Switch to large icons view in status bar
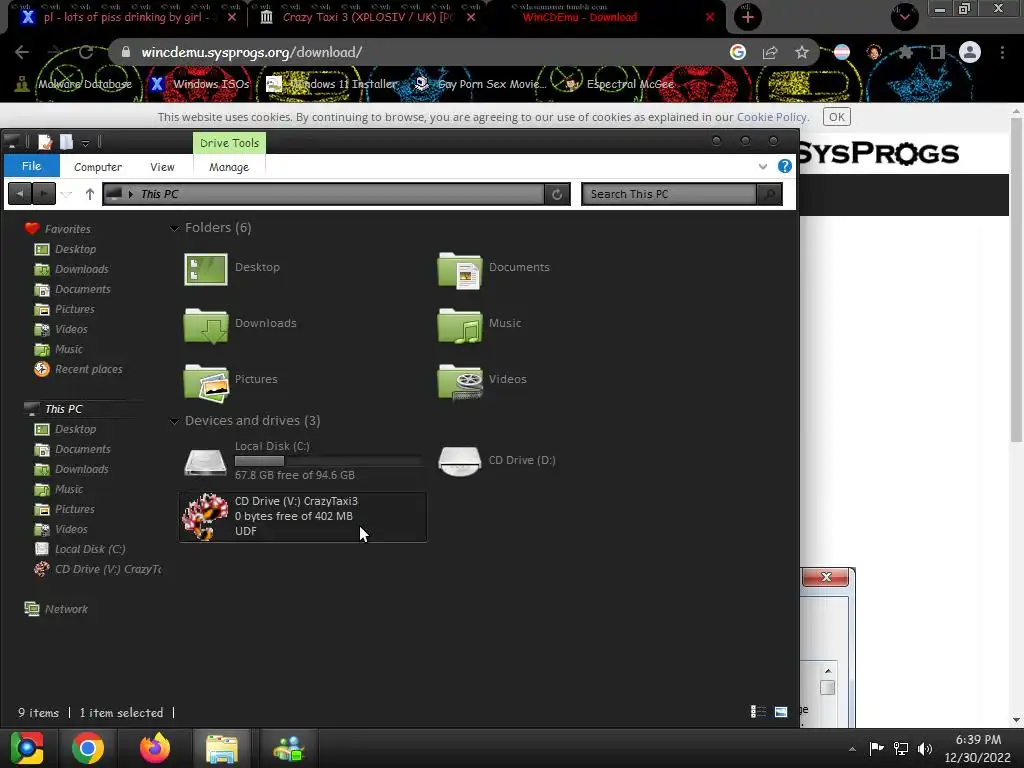The image size is (1024, 768). click(x=780, y=711)
